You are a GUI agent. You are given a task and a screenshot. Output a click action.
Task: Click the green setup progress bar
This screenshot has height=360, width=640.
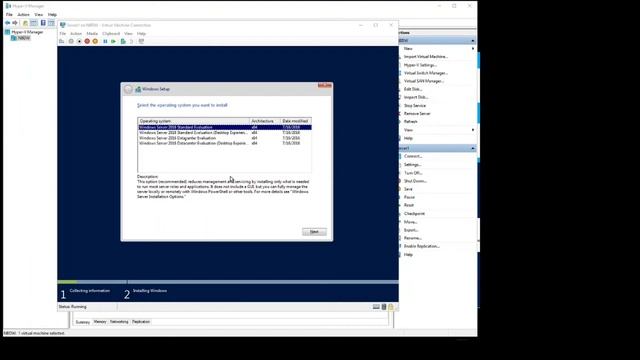[x=67, y=282]
